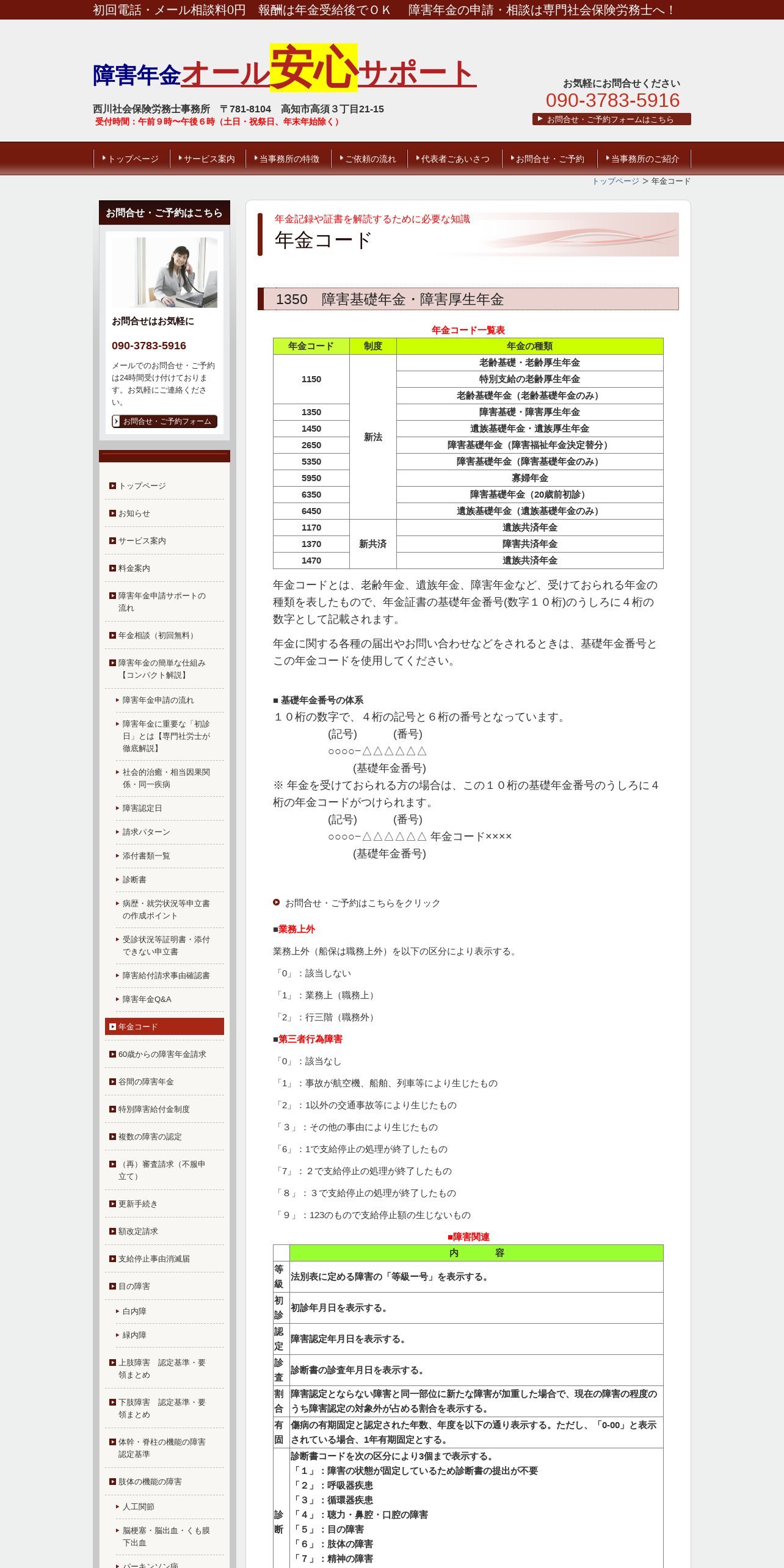Open ご依頼の流れ navigation item
784x1568 pixels.
tap(369, 159)
